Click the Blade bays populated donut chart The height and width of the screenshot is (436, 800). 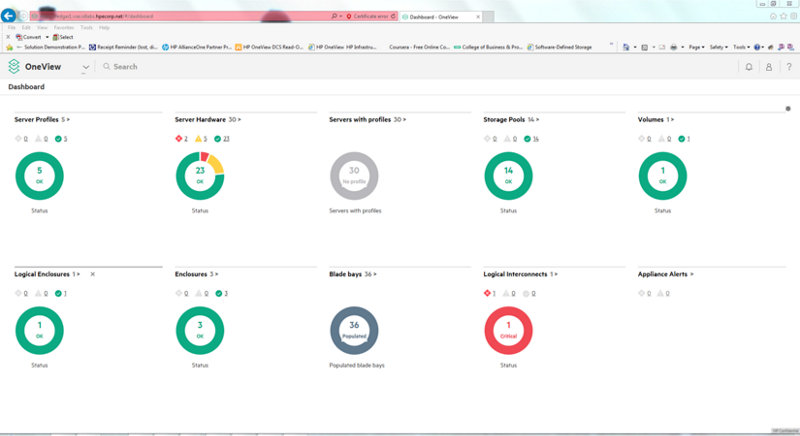[354, 331]
